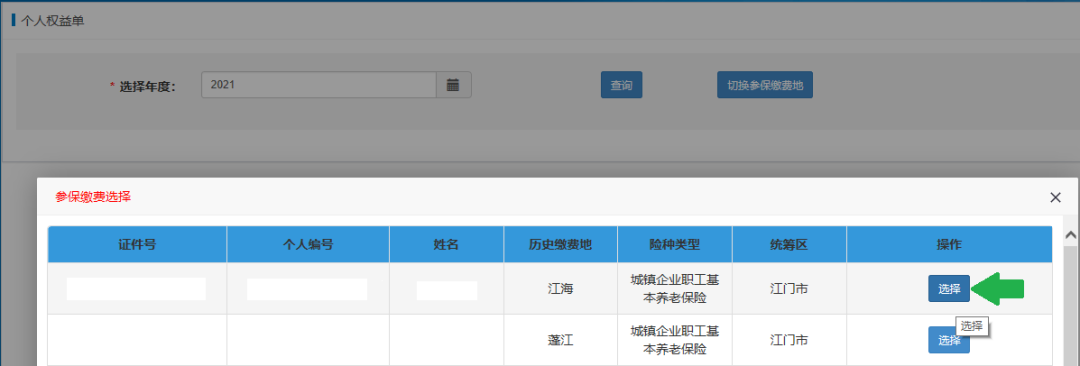Click the 姓名 column header

click(x=446, y=244)
